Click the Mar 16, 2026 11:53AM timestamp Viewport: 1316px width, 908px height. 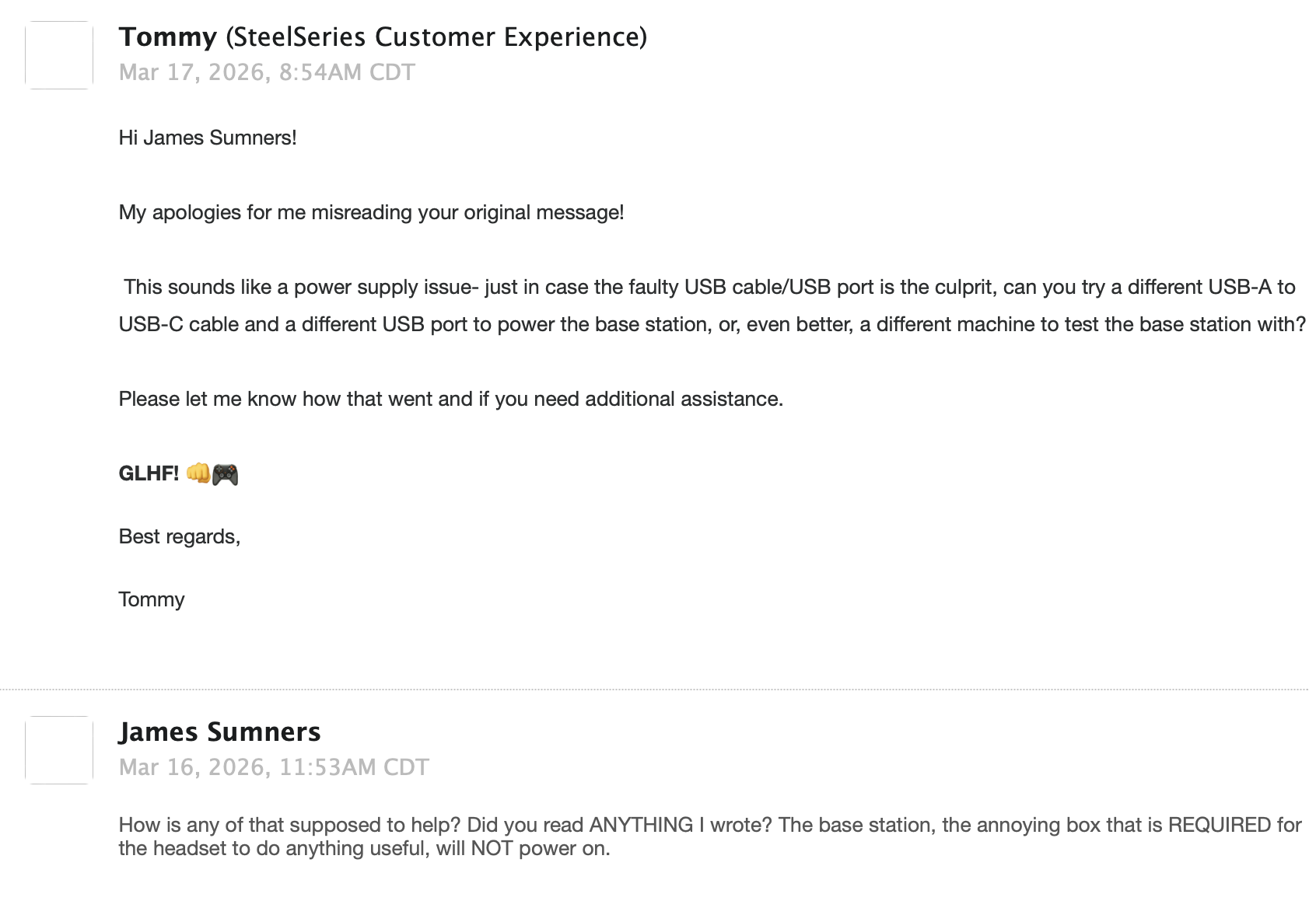[274, 767]
